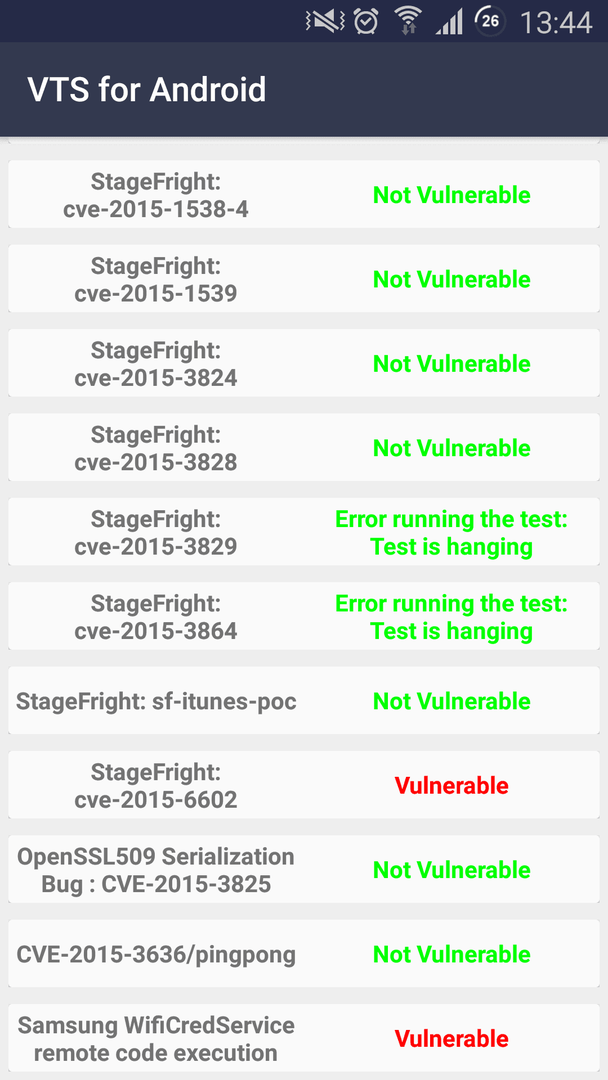The width and height of the screenshot is (608, 1080).
Task: Tap the muted vibrate icon in status bar
Action: tap(324, 22)
